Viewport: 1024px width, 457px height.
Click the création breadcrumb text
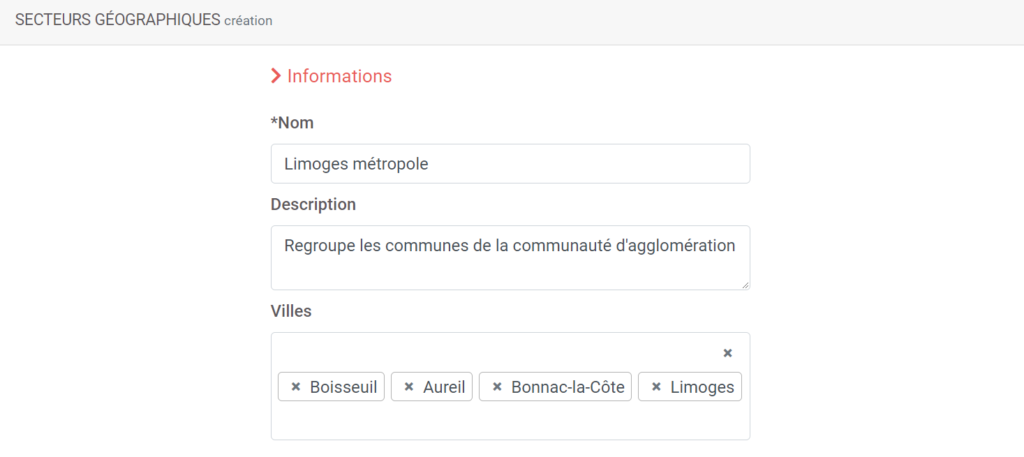[248, 21]
